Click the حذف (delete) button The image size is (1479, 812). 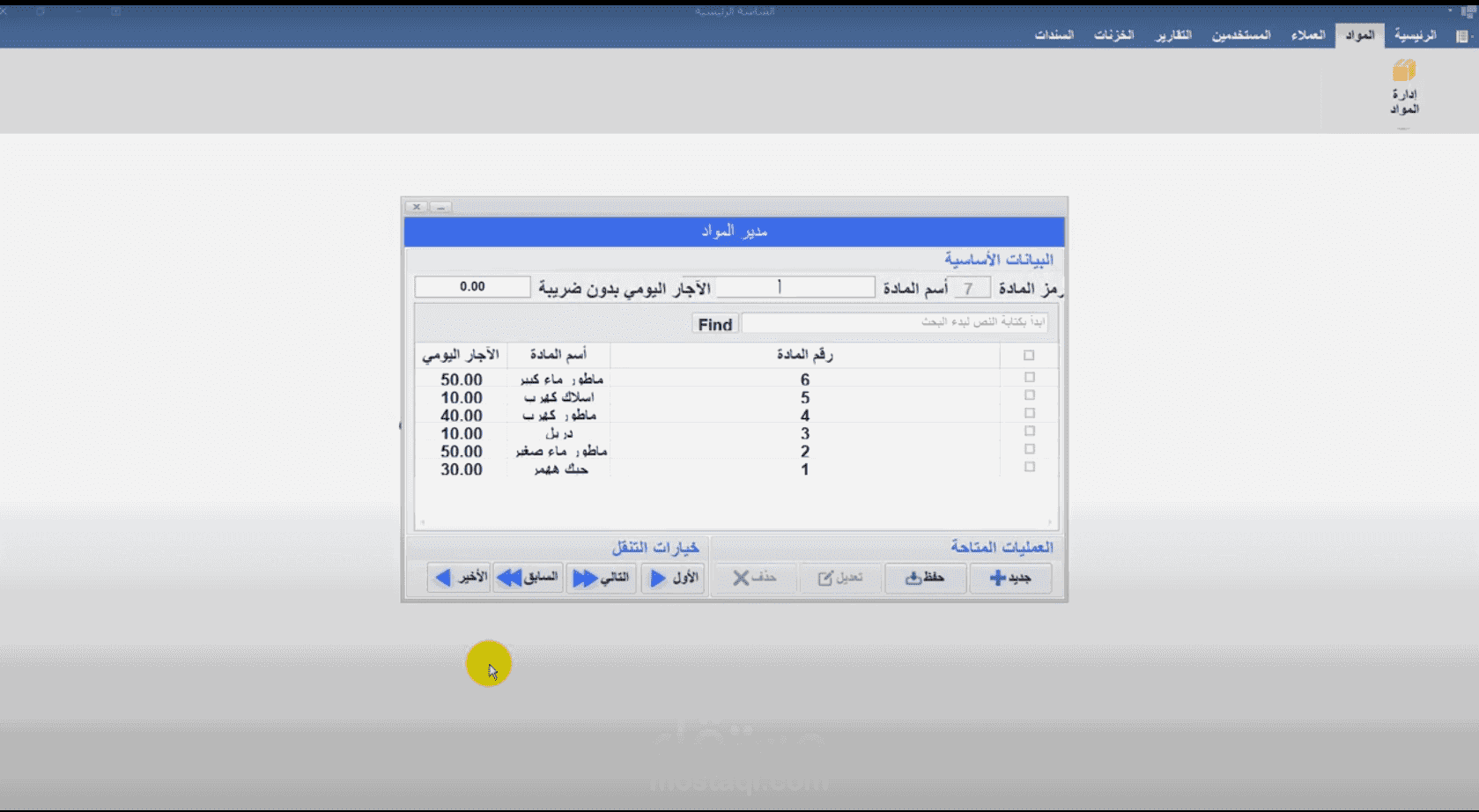(754, 578)
